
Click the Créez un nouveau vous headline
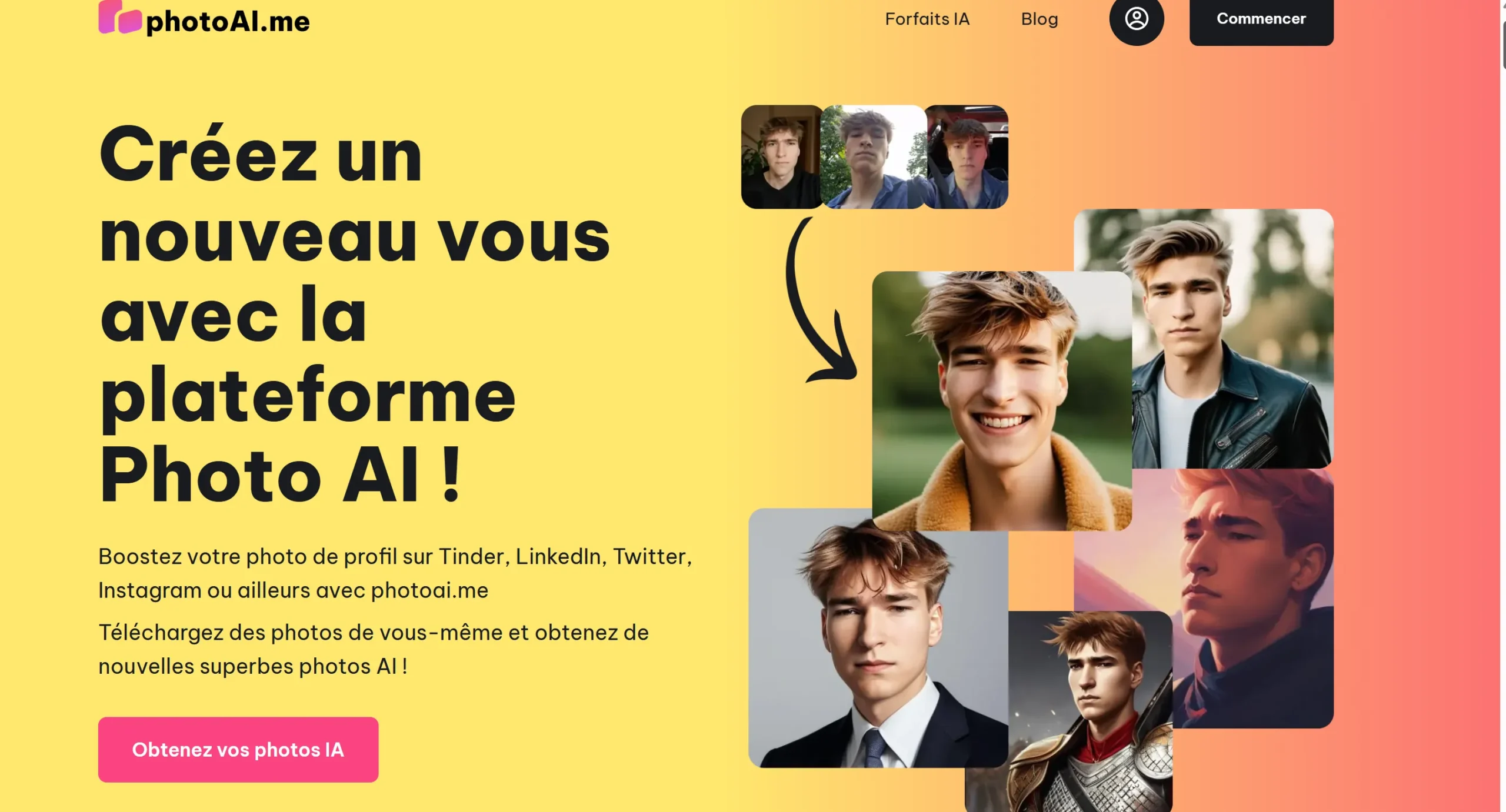355,313
